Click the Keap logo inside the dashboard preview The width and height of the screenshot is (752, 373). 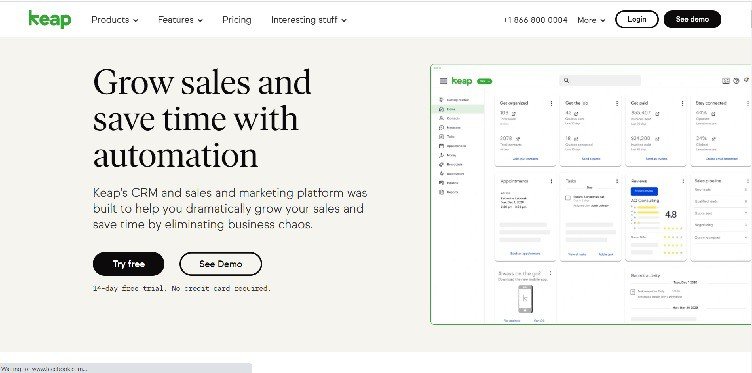462,81
